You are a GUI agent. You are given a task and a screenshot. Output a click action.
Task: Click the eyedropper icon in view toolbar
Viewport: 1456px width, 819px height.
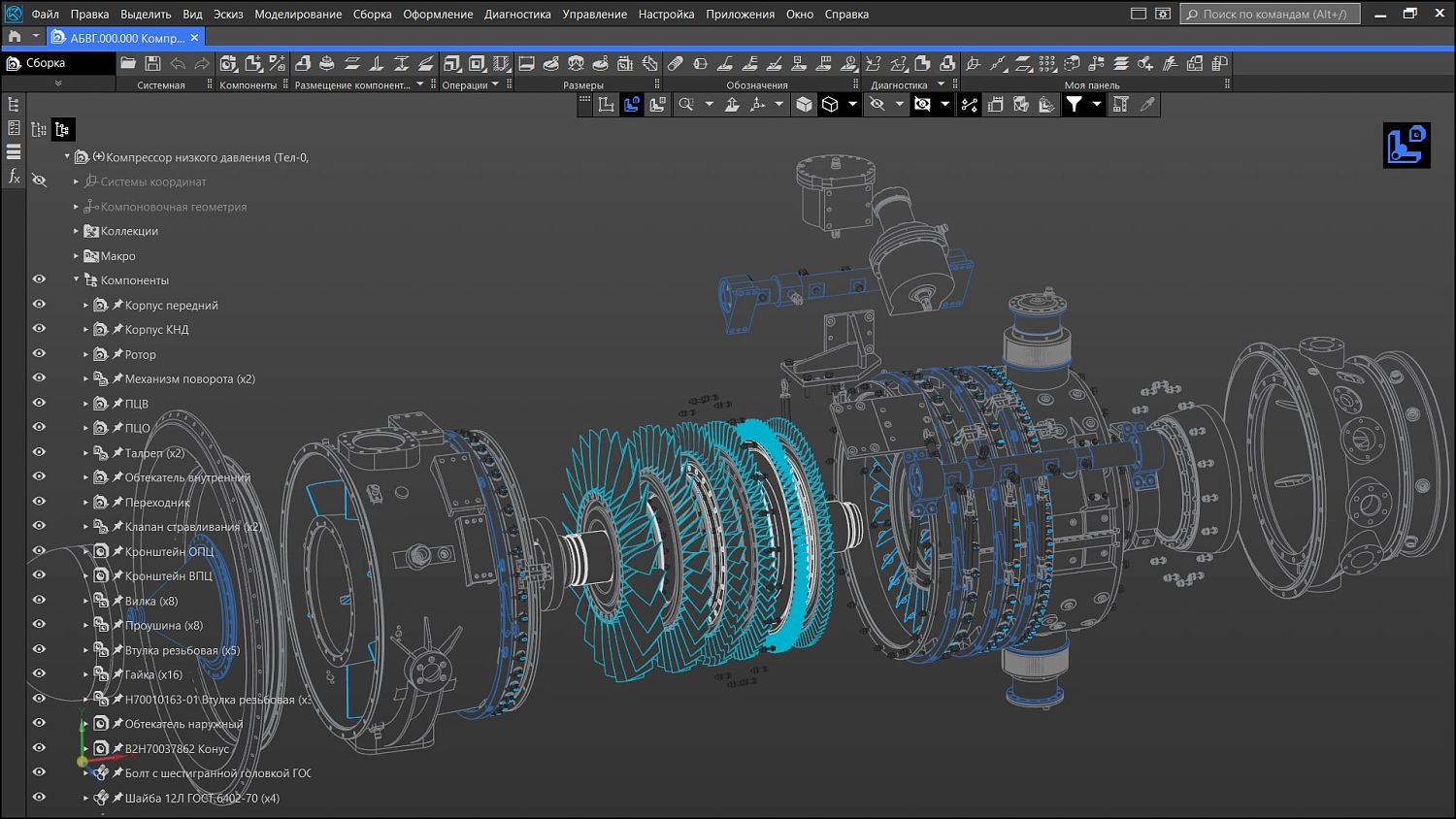click(1147, 105)
